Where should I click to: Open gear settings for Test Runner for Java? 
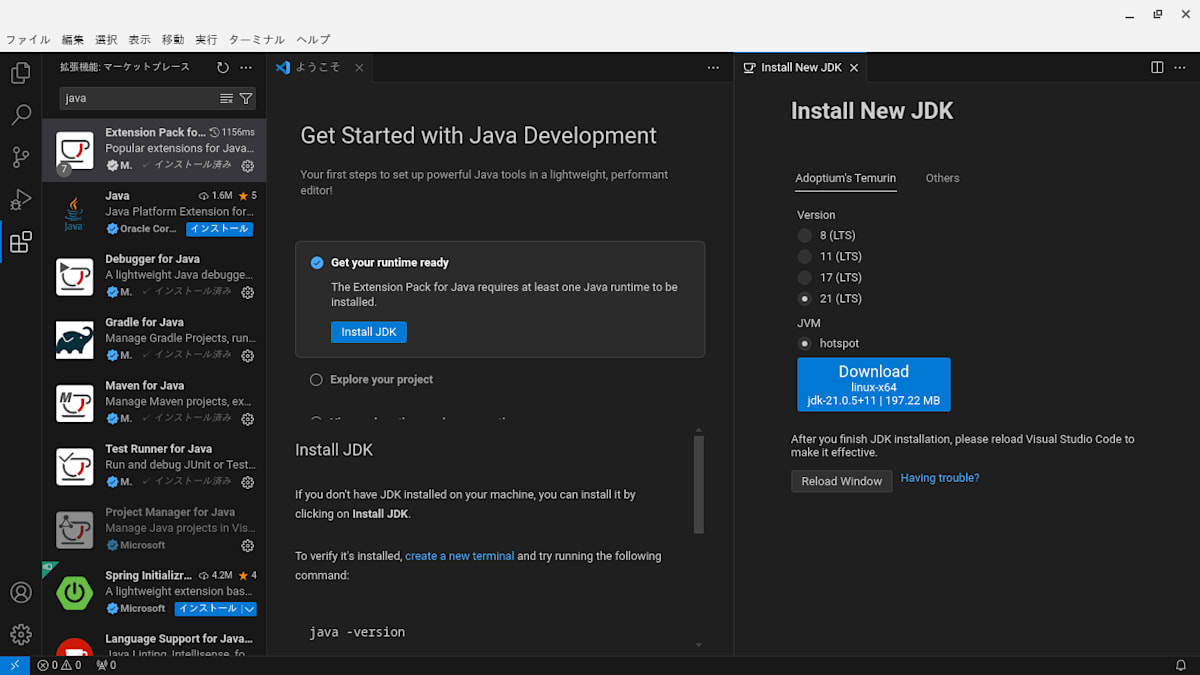coord(248,482)
